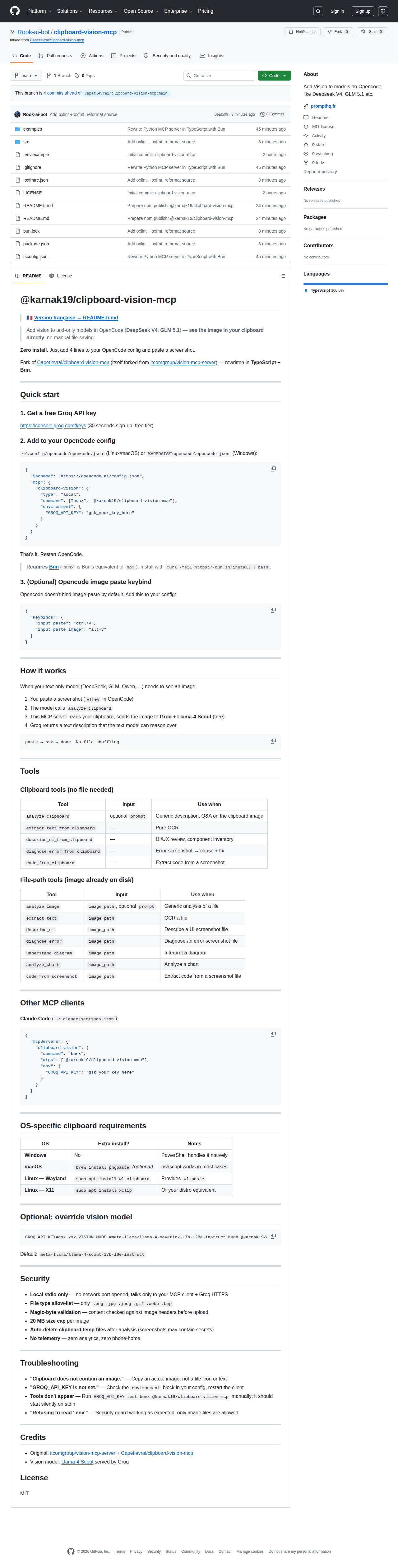The image size is (398, 1568).
Task: Open the appearance settings icon in the header
Action: pos(383,11)
